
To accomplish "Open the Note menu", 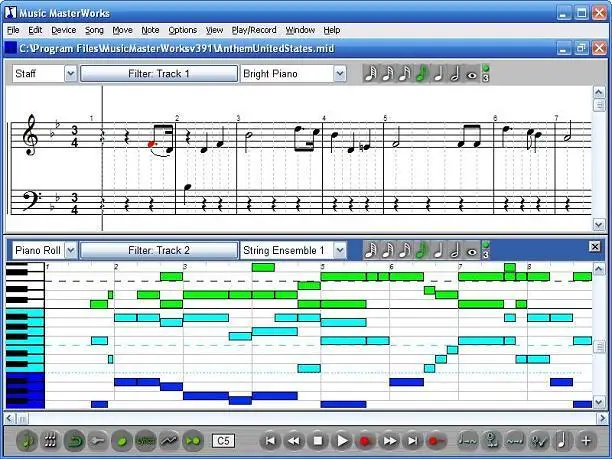I will [x=150, y=30].
